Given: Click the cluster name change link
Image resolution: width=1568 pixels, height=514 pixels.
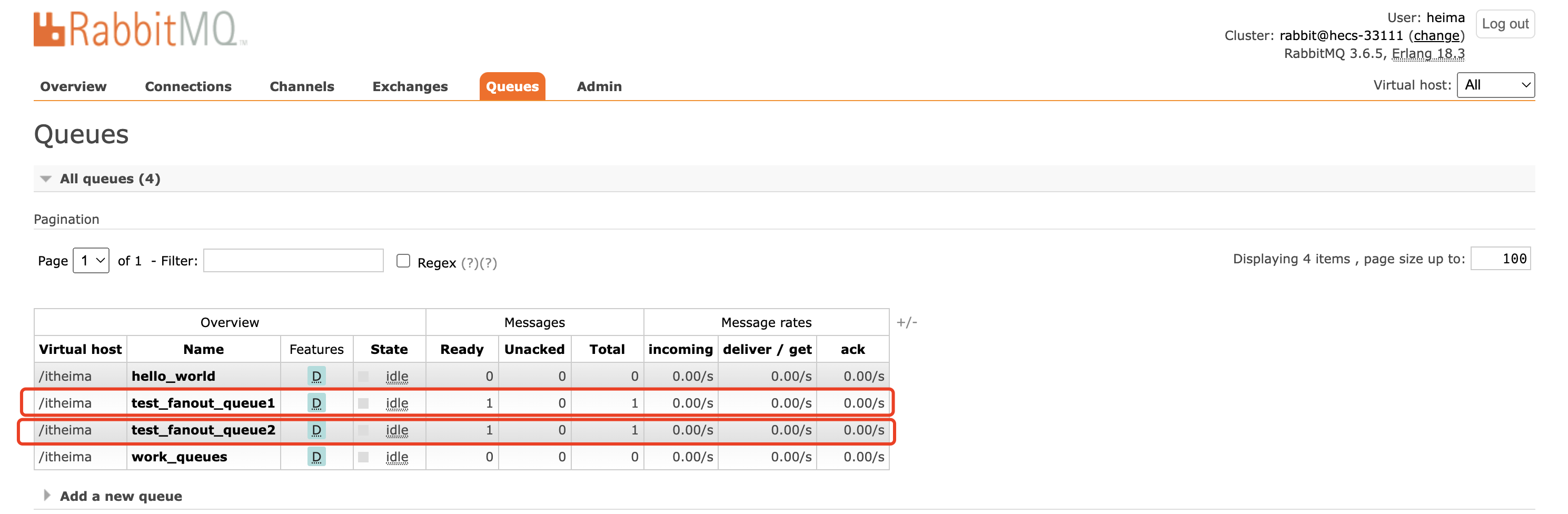Looking at the screenshot, I should click(x=1436, y=36).
